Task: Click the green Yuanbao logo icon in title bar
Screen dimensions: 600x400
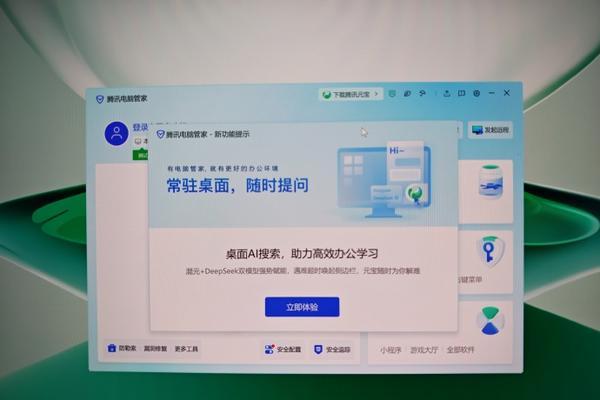Action: pos(326,95)
